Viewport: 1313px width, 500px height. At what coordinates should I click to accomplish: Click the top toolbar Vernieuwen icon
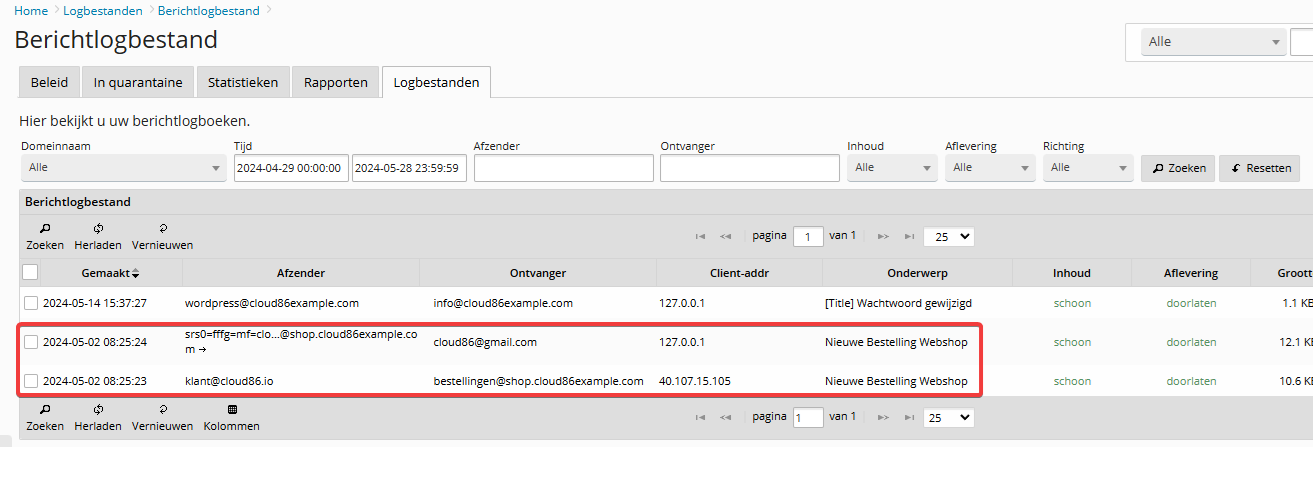click(x=162, y=228)
